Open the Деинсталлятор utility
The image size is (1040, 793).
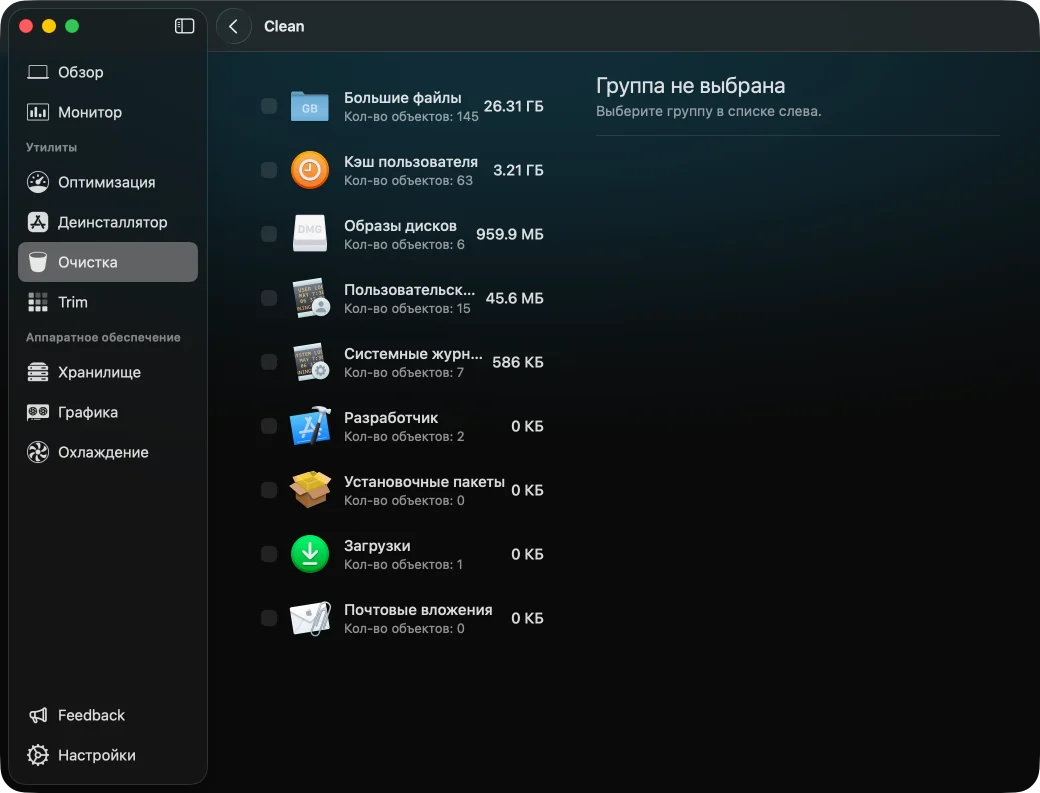[108, 222]
